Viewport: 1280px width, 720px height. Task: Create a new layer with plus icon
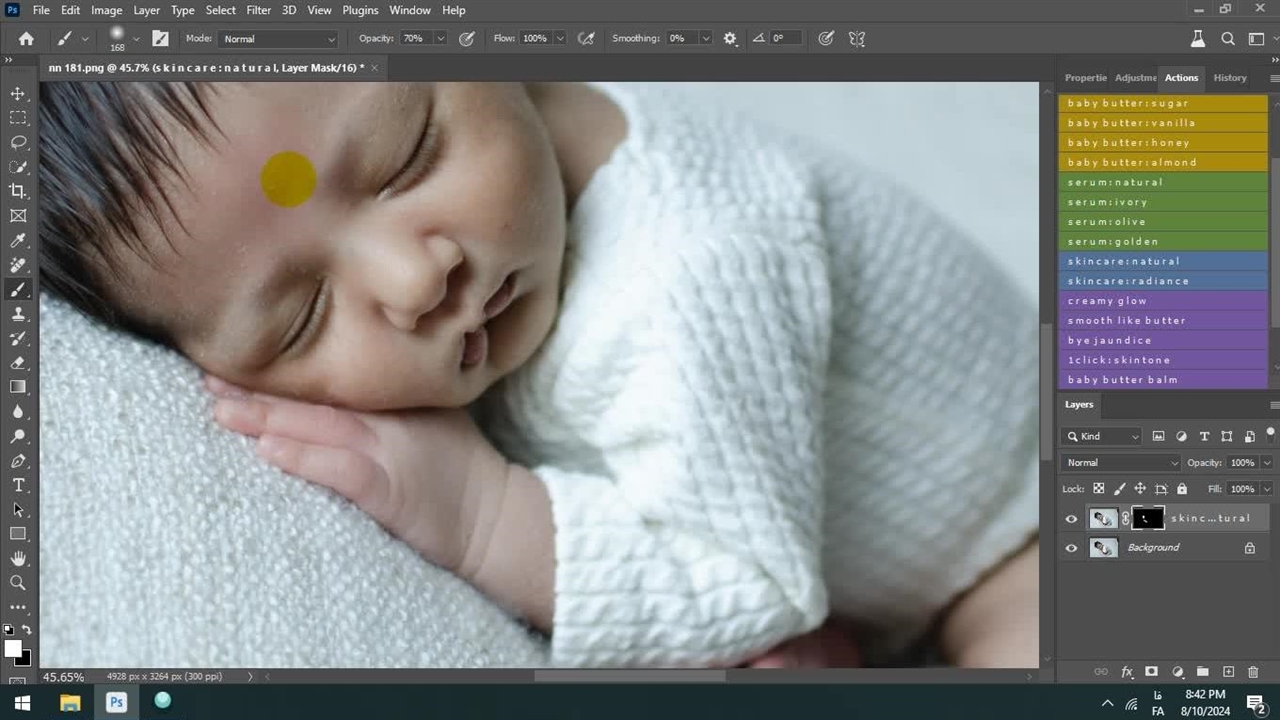(1228, 672)
